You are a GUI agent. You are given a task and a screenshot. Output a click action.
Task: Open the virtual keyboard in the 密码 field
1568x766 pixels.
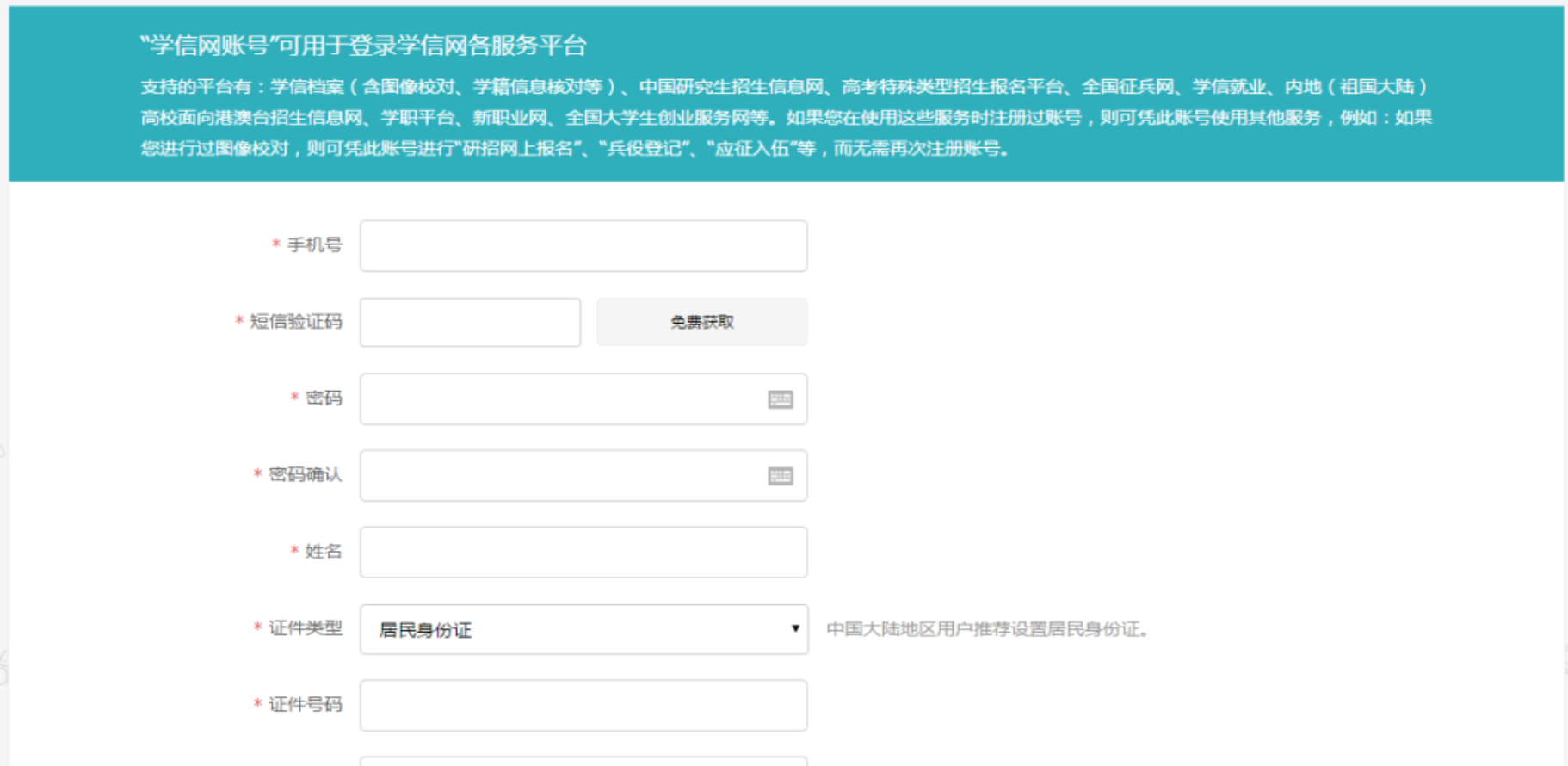[780, 399]
